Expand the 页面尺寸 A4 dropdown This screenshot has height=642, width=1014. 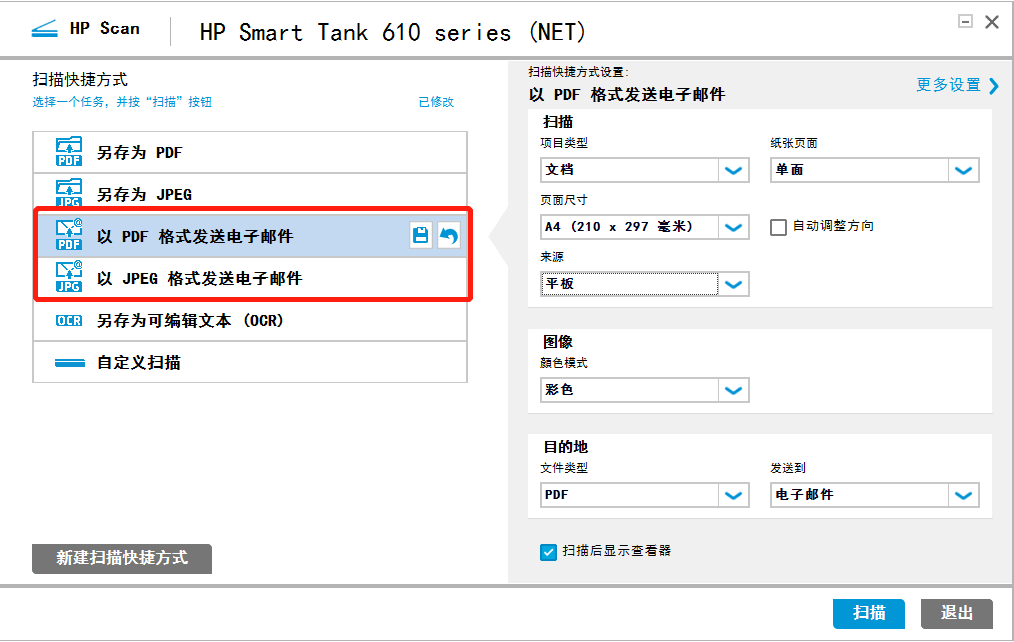point(645,227)
